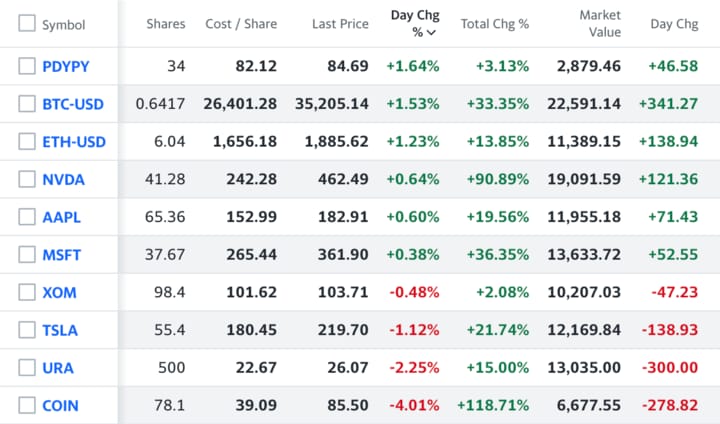Screen dimensions: 720x424
Task: Tick the checkbox beside NVDA
Action: pyautogui.click(x=27, y=180)
